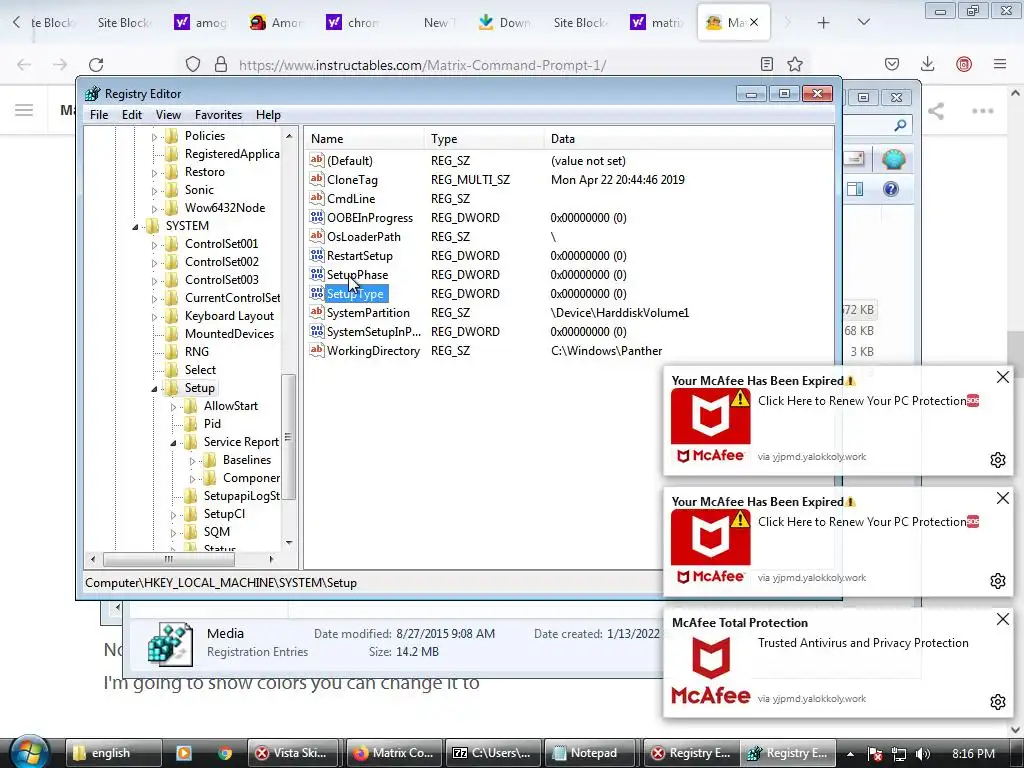Image resolution: width=1024 pixels, height=768 pixels.
Task: Click the tracking protection shield icon
Action: 193,64
